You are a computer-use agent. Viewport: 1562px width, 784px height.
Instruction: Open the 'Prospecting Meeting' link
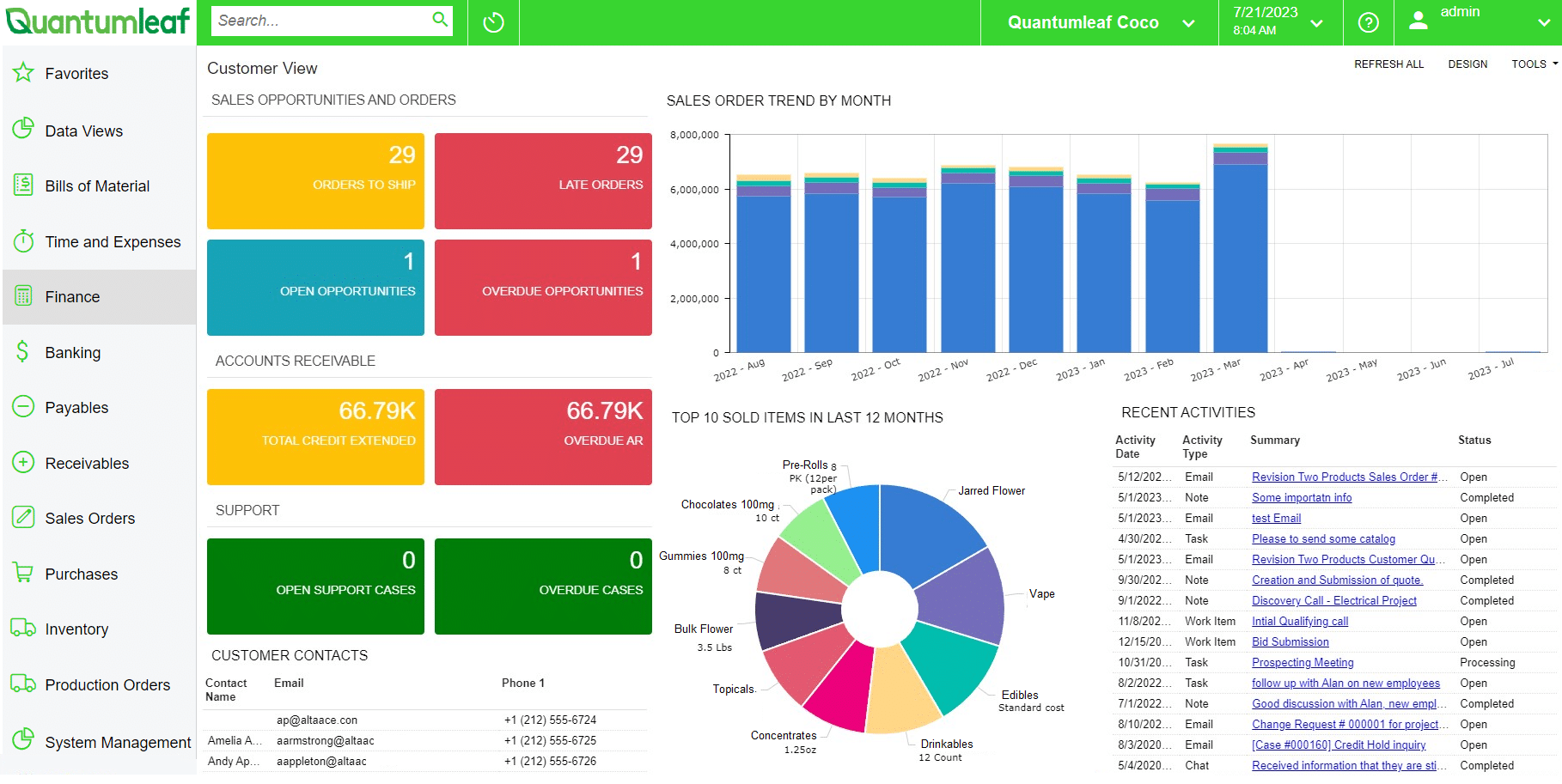1303,663
